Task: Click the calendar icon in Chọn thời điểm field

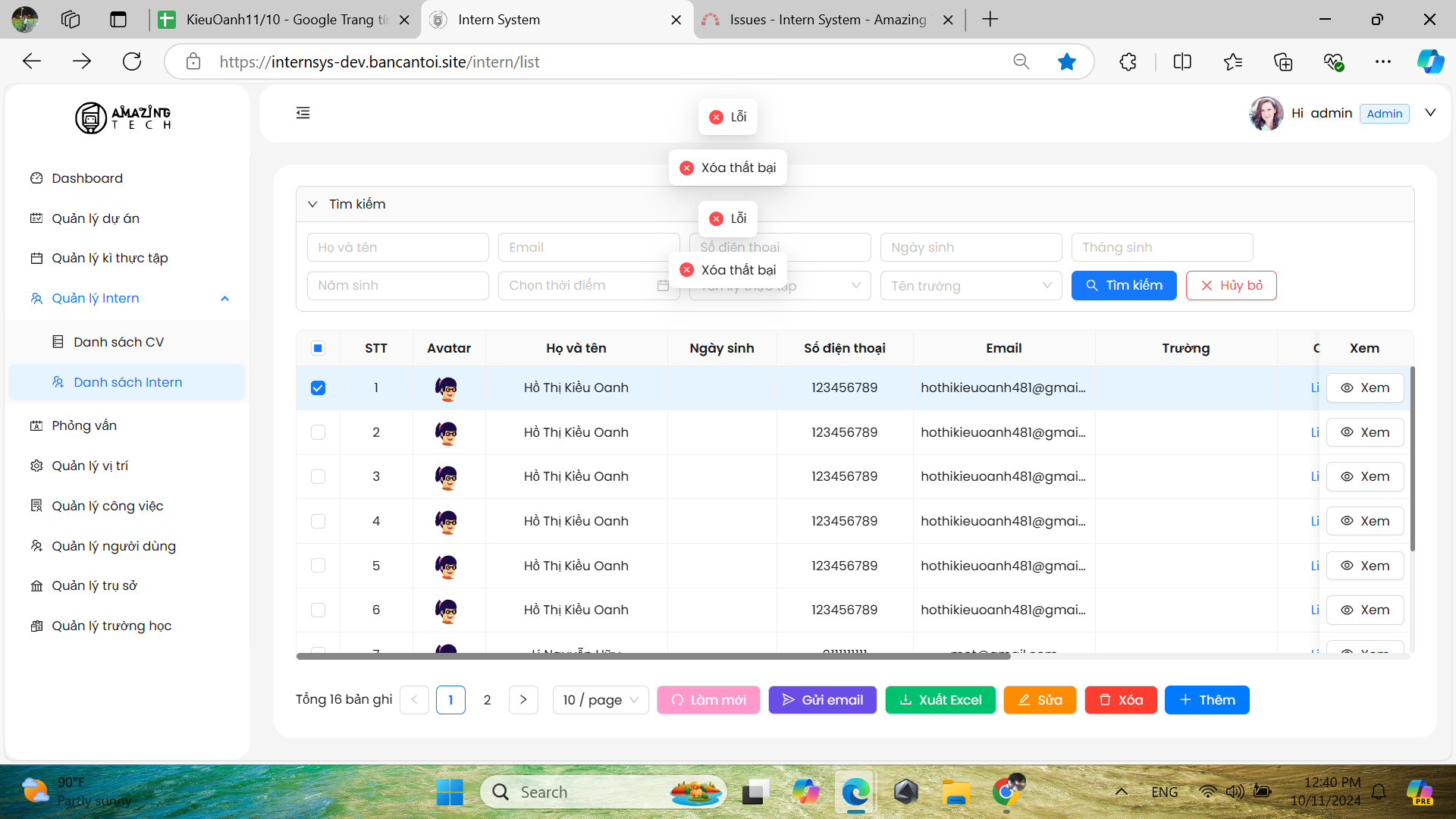Action: pyautogui.click(x=662, y=286)
